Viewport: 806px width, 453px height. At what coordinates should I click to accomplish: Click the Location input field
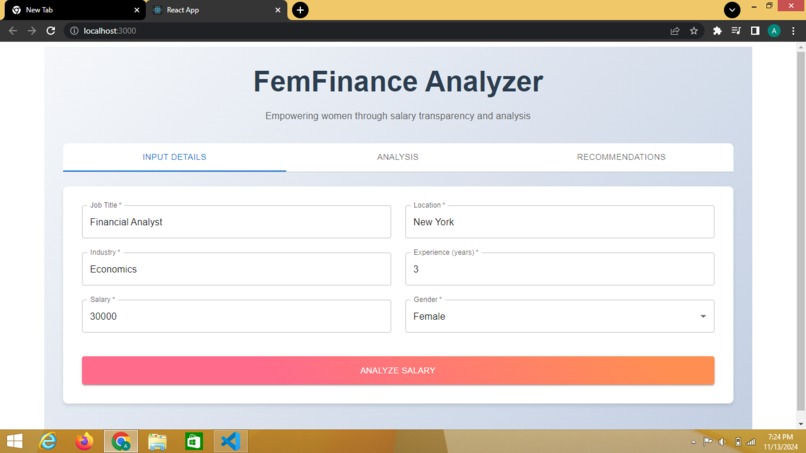[560, 222]
